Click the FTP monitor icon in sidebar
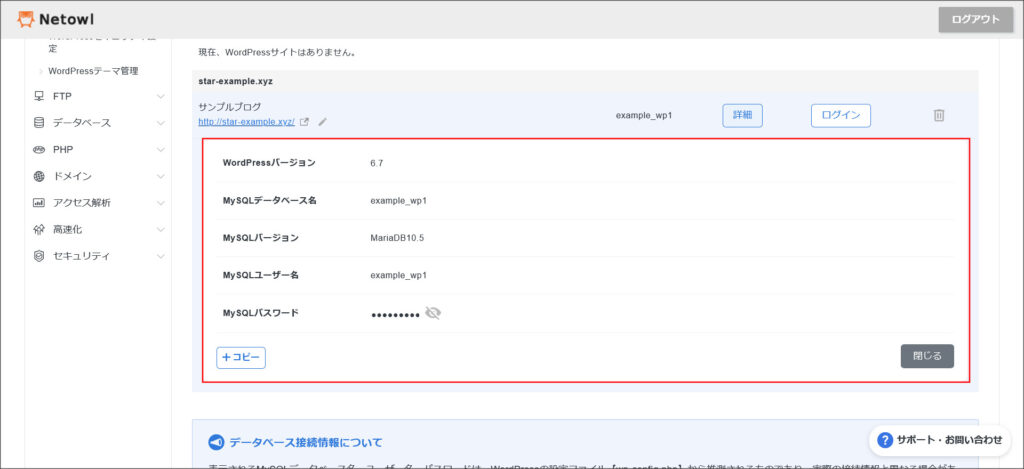1024x469 pixels. [39, 96]
